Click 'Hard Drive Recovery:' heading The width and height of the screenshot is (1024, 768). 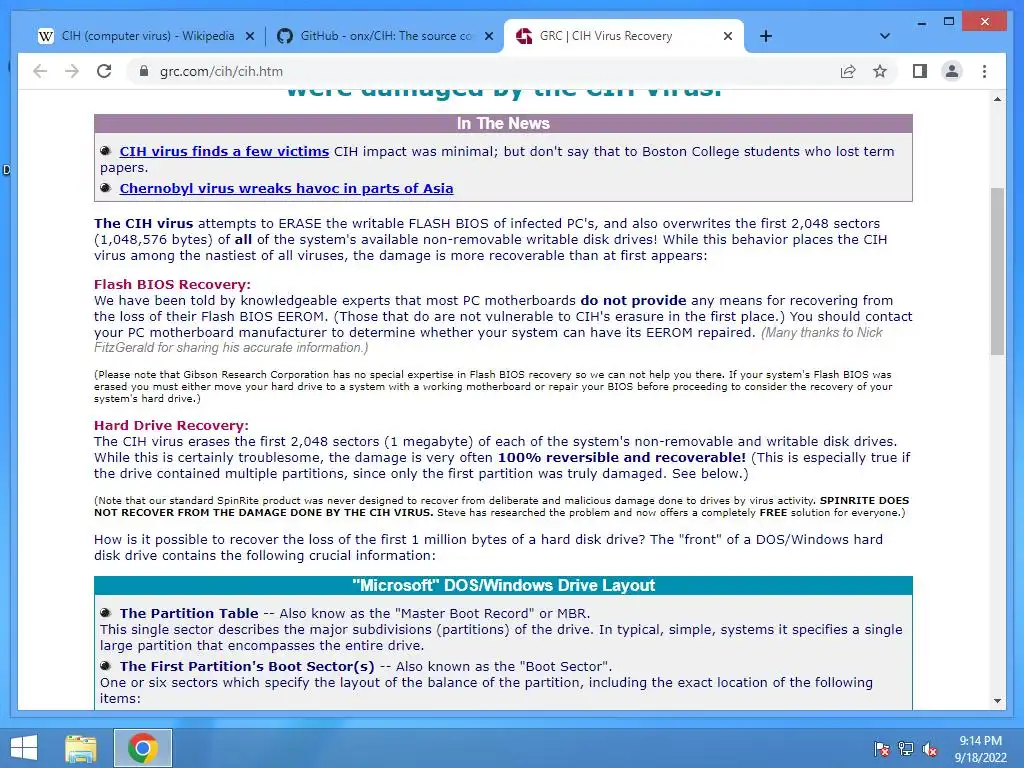[x=171, y=425]
